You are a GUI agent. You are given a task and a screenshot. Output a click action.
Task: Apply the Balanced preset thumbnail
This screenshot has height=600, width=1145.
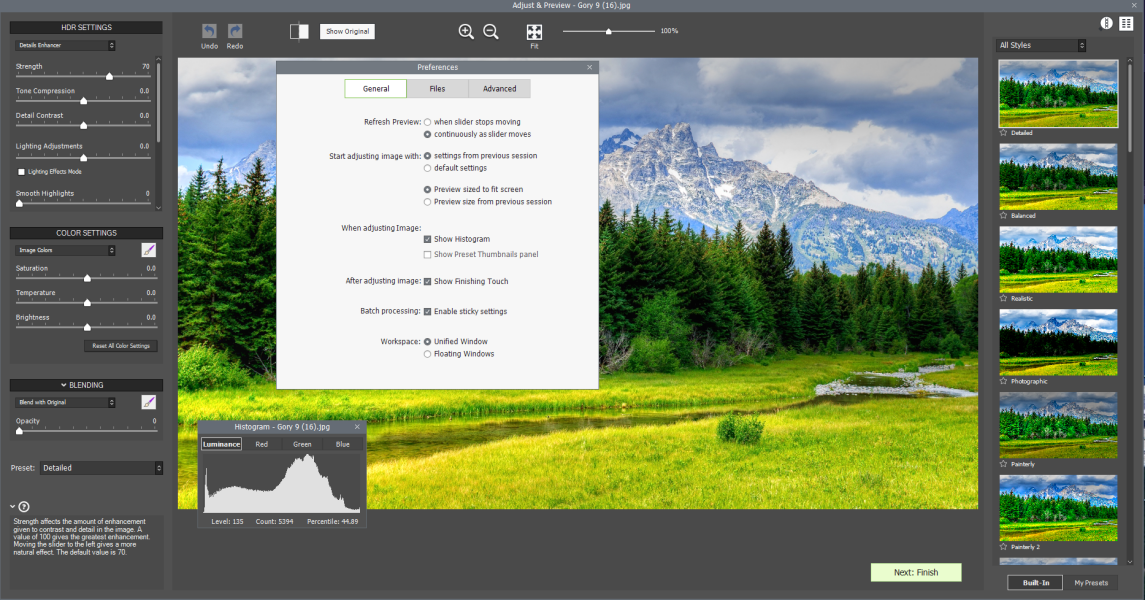click(1058, 177)
